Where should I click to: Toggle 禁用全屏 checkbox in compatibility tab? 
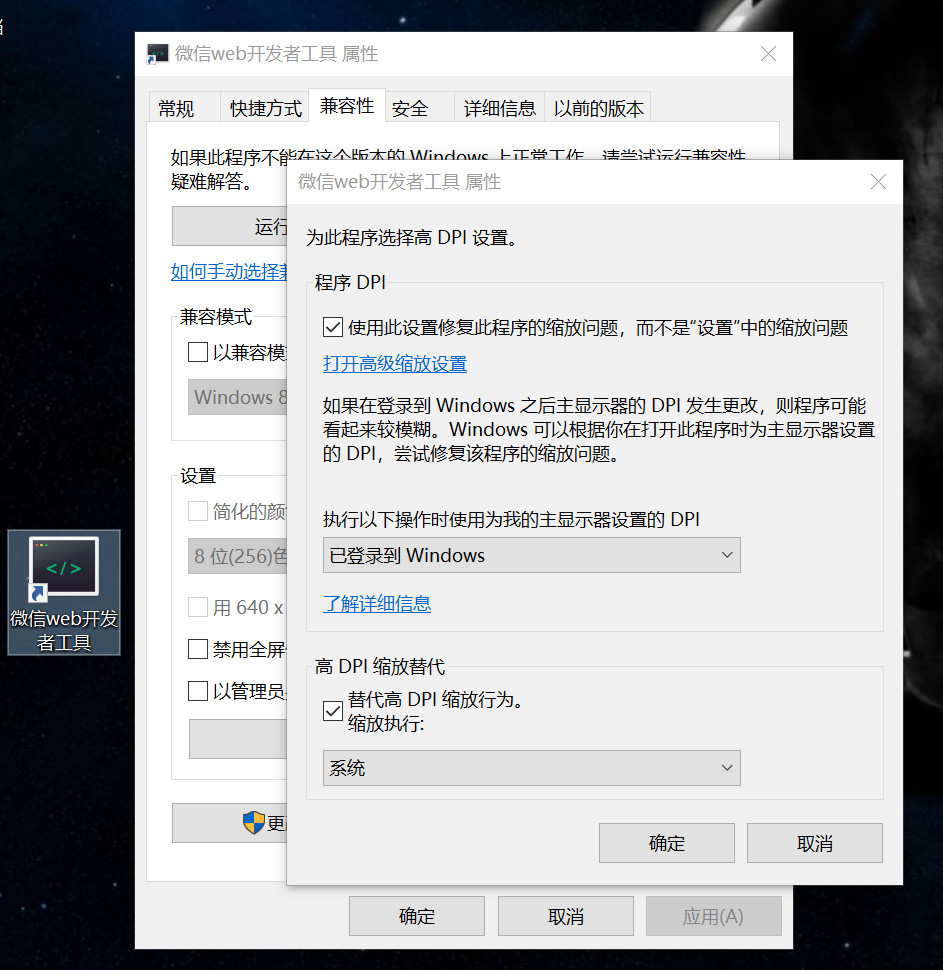pyautogui.click(x=198, y=649)
